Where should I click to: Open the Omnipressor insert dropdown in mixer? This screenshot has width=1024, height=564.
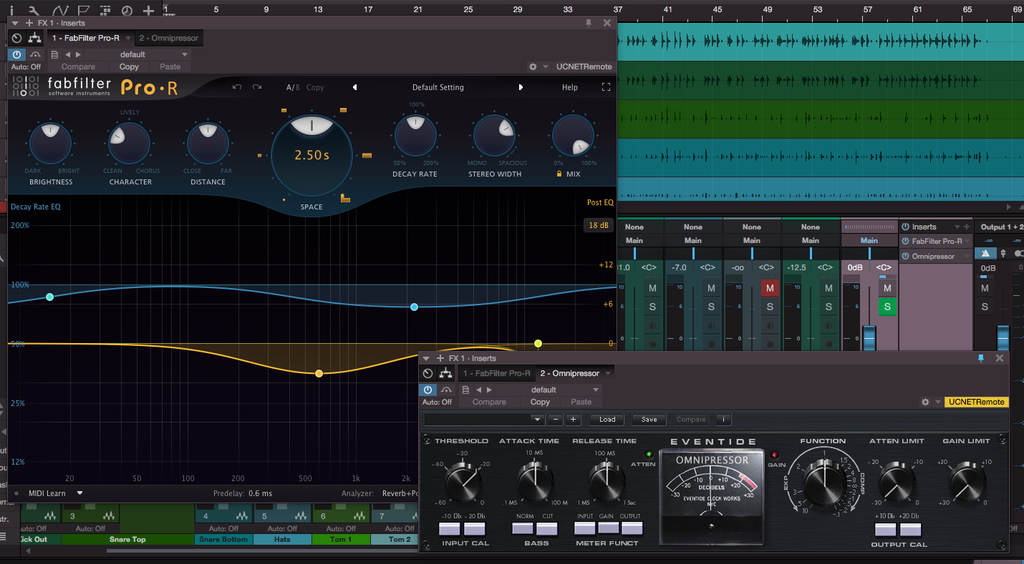968,257
